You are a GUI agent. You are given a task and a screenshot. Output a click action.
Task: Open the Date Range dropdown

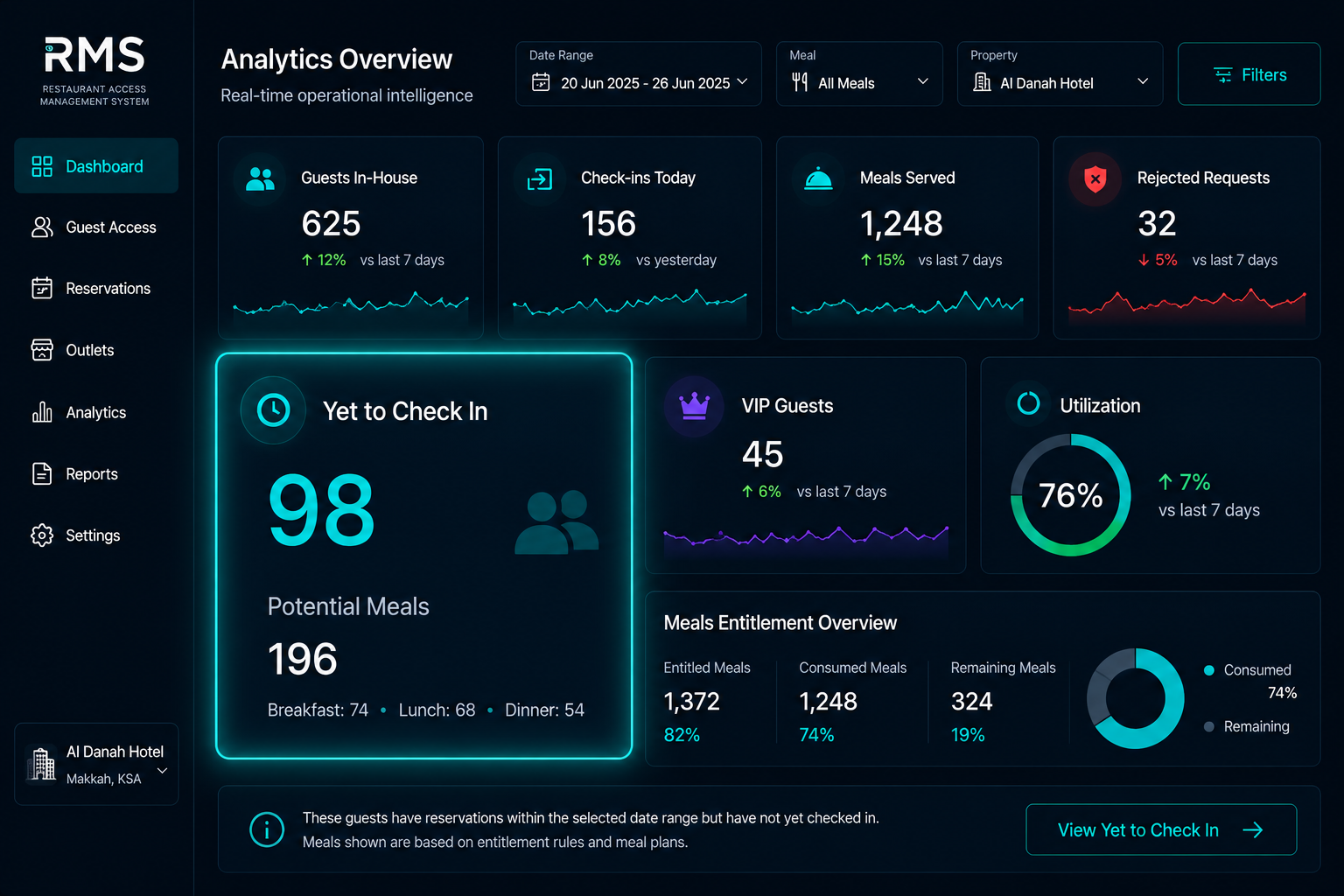[639, 73]
